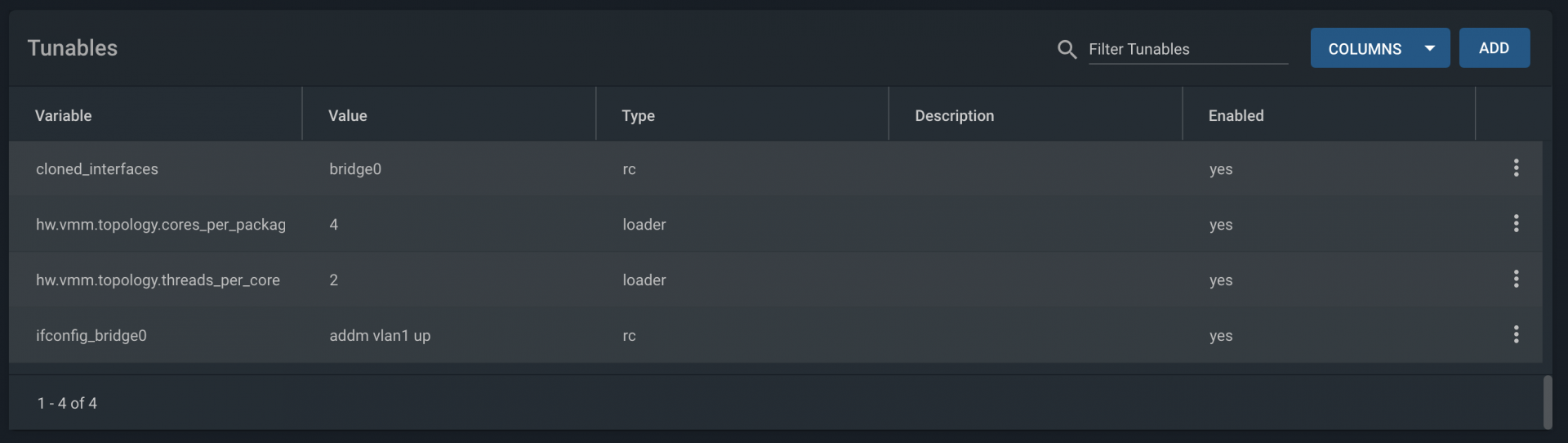Click the vertical scrollbar thumb
This screenshot has height=443, width=1568.
[1548, 402]
